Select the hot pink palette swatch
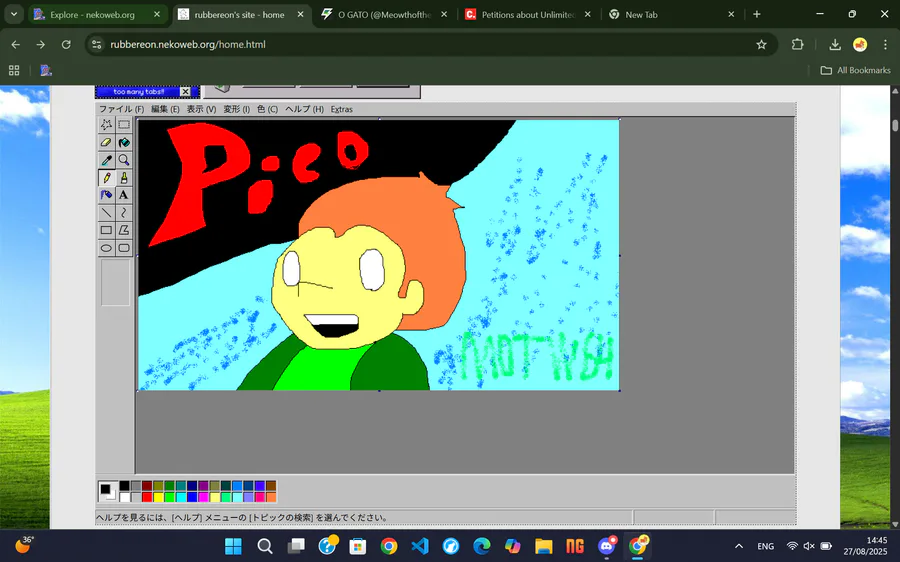Viewport: 900px width, 562px height. 259,497
